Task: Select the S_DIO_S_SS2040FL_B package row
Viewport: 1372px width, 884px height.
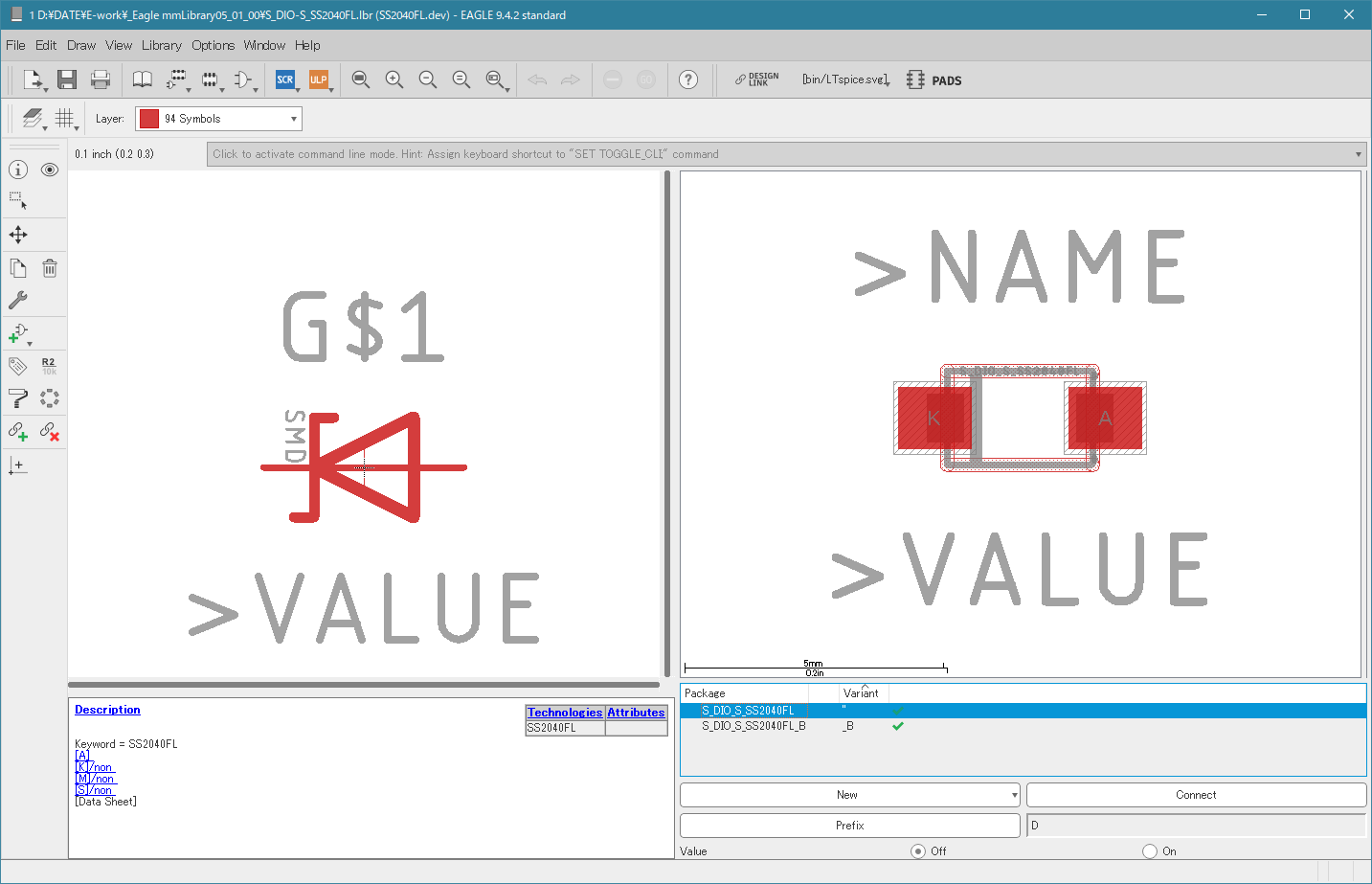Action: 1023,726
